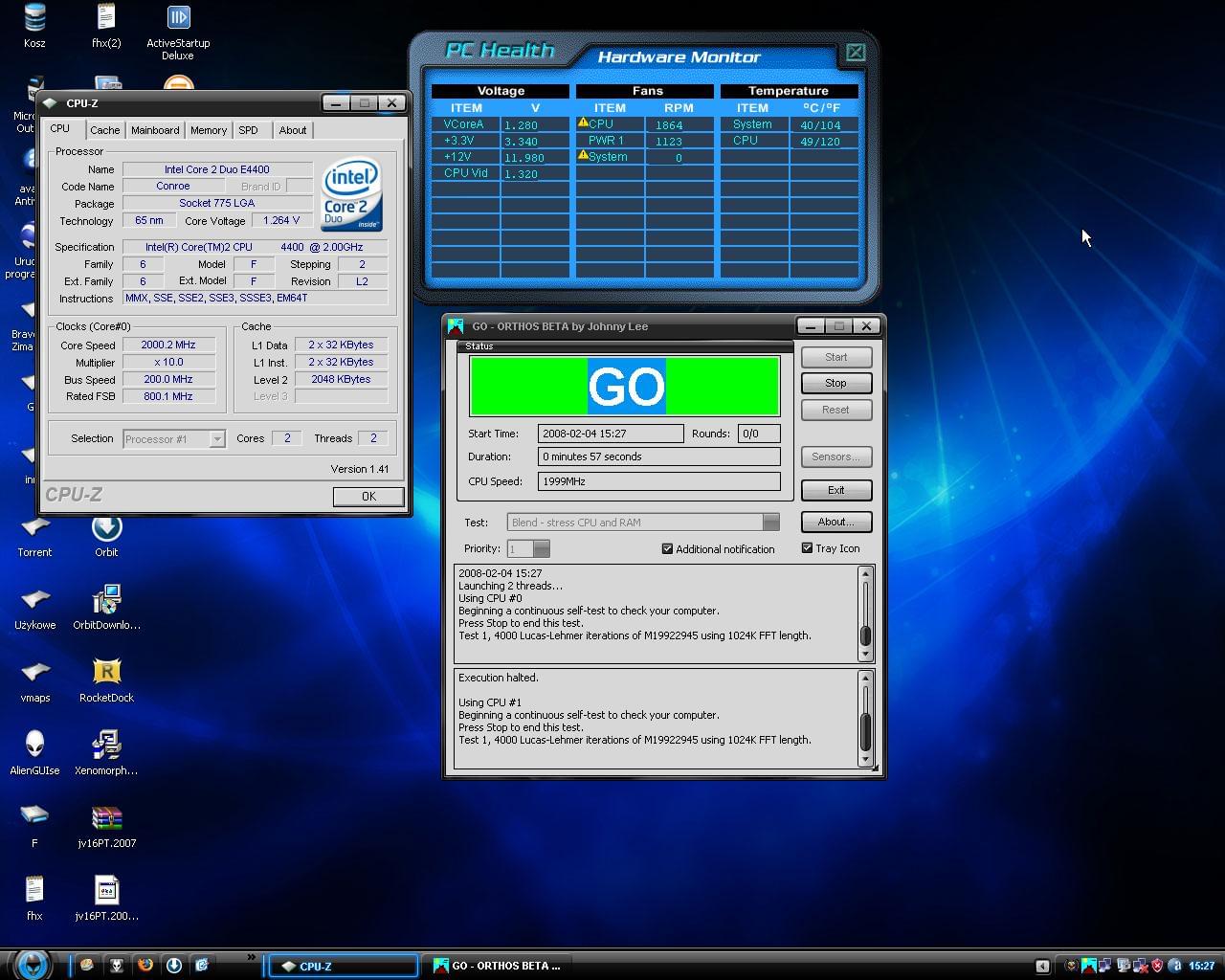Click the green GO status indicator
Image resolution: width=1225 pixels, height=980 pixels.
coord(624,386)
